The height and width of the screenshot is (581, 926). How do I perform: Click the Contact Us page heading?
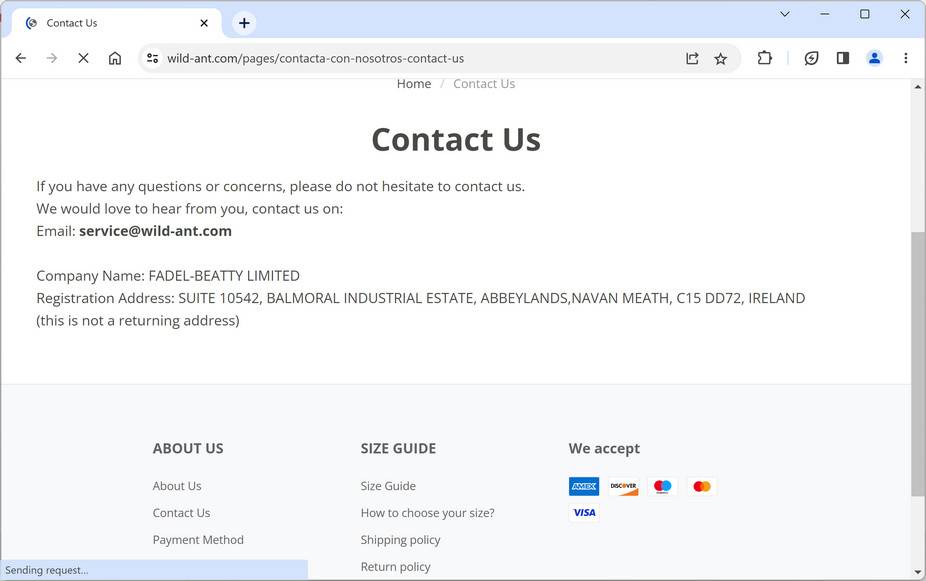(456, 140)
